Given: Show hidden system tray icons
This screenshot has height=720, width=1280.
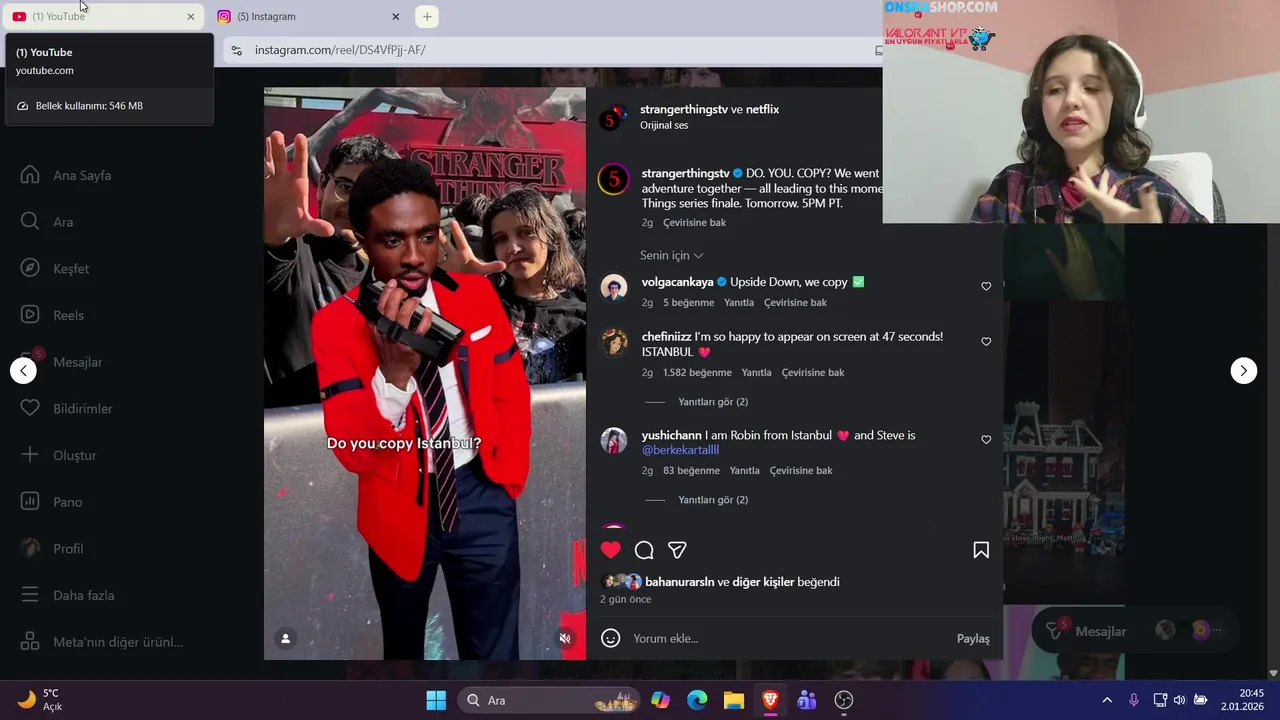Looking at the screenshot, I should click(x=1107, y=700).
